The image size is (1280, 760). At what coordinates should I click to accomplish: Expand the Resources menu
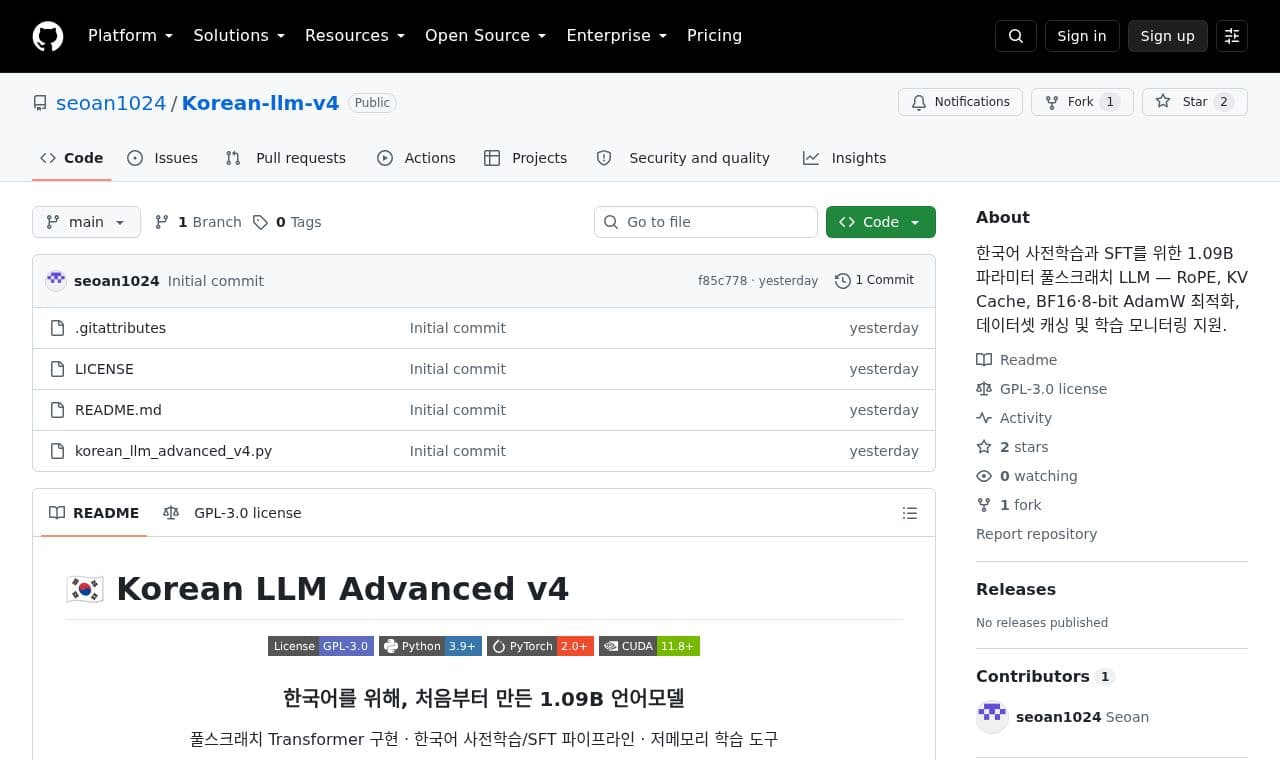355,36
